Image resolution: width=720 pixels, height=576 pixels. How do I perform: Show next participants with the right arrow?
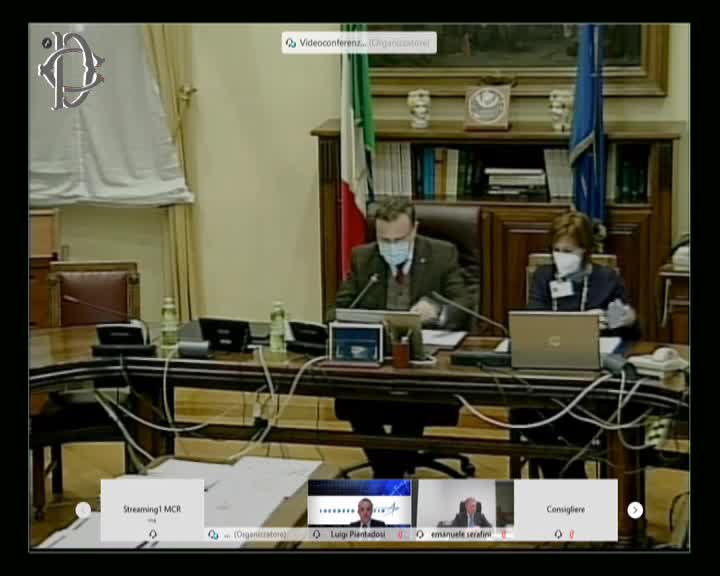635,510
